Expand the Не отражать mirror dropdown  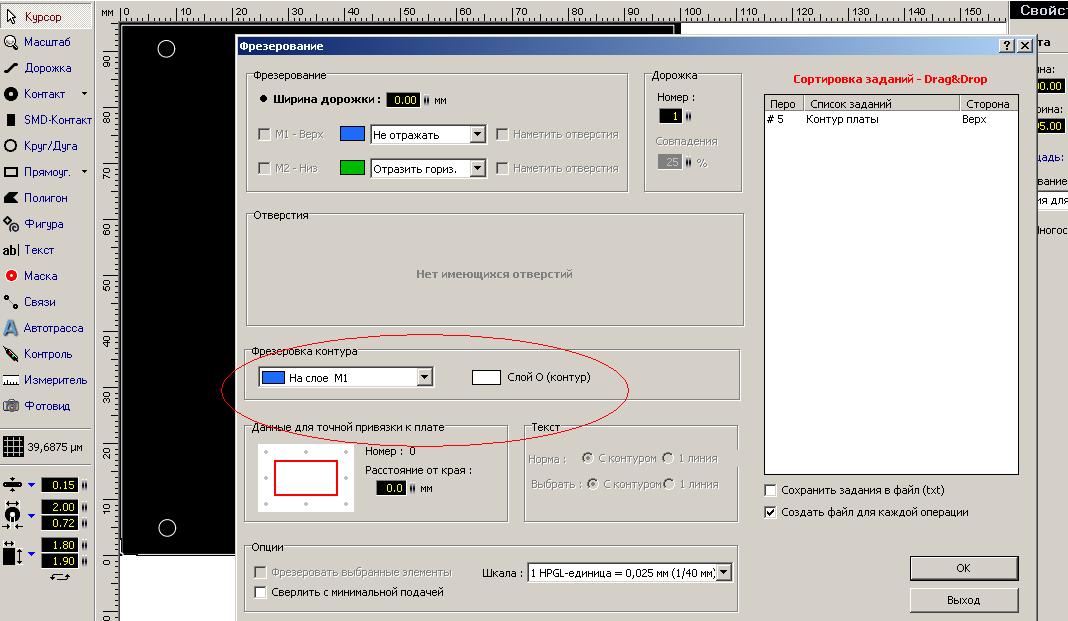(477, 134)
